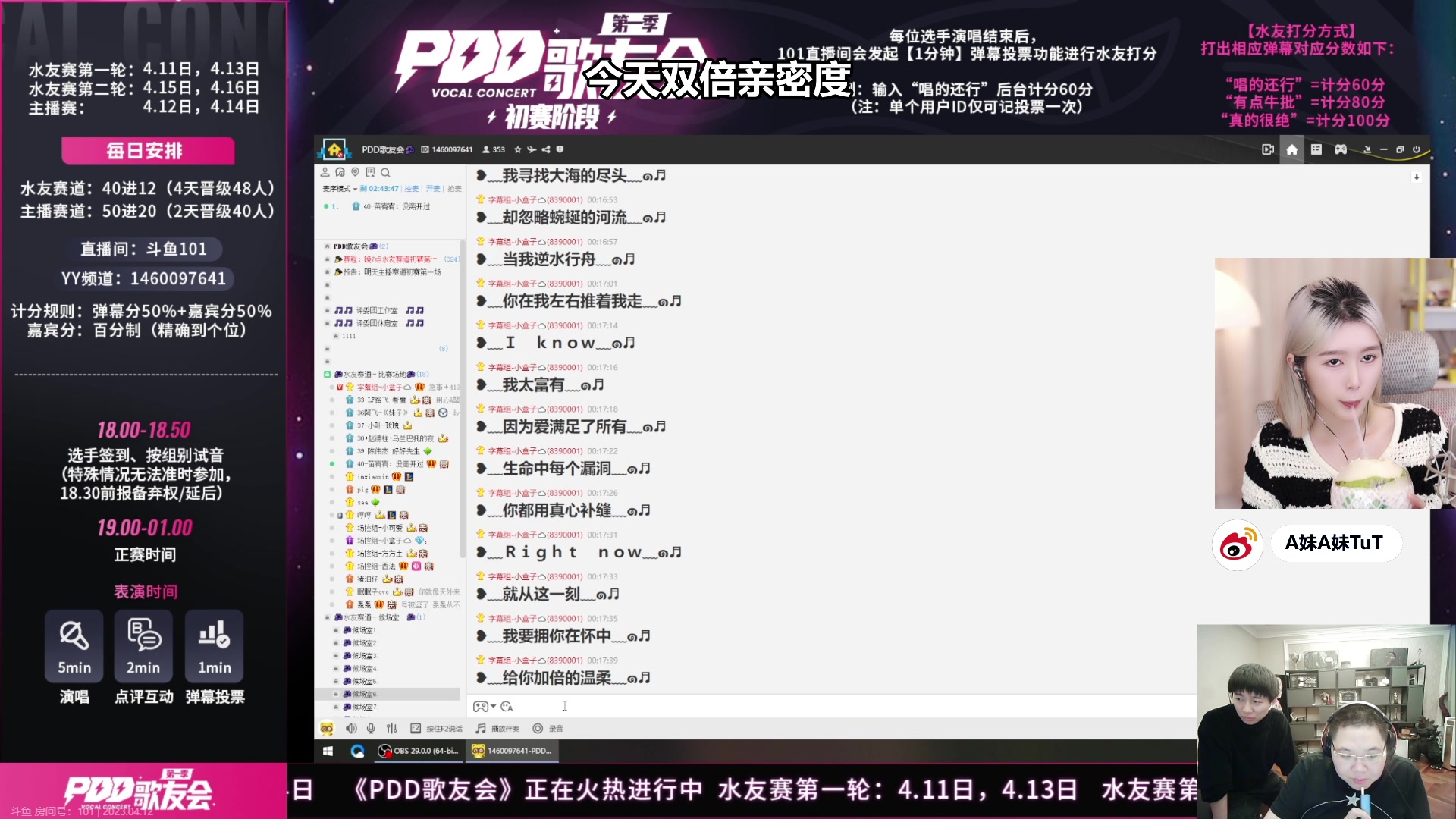Screen dimensions: 1456x819
Task: Mute the speaker in bottom bar
Action: (x=351, y=729)
